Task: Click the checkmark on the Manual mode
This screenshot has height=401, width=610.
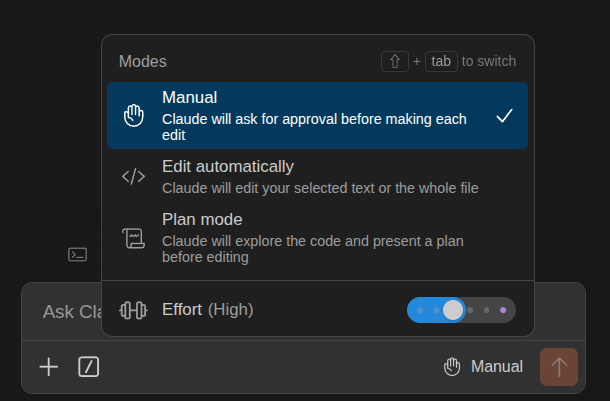Action: (x=505, y=116)
